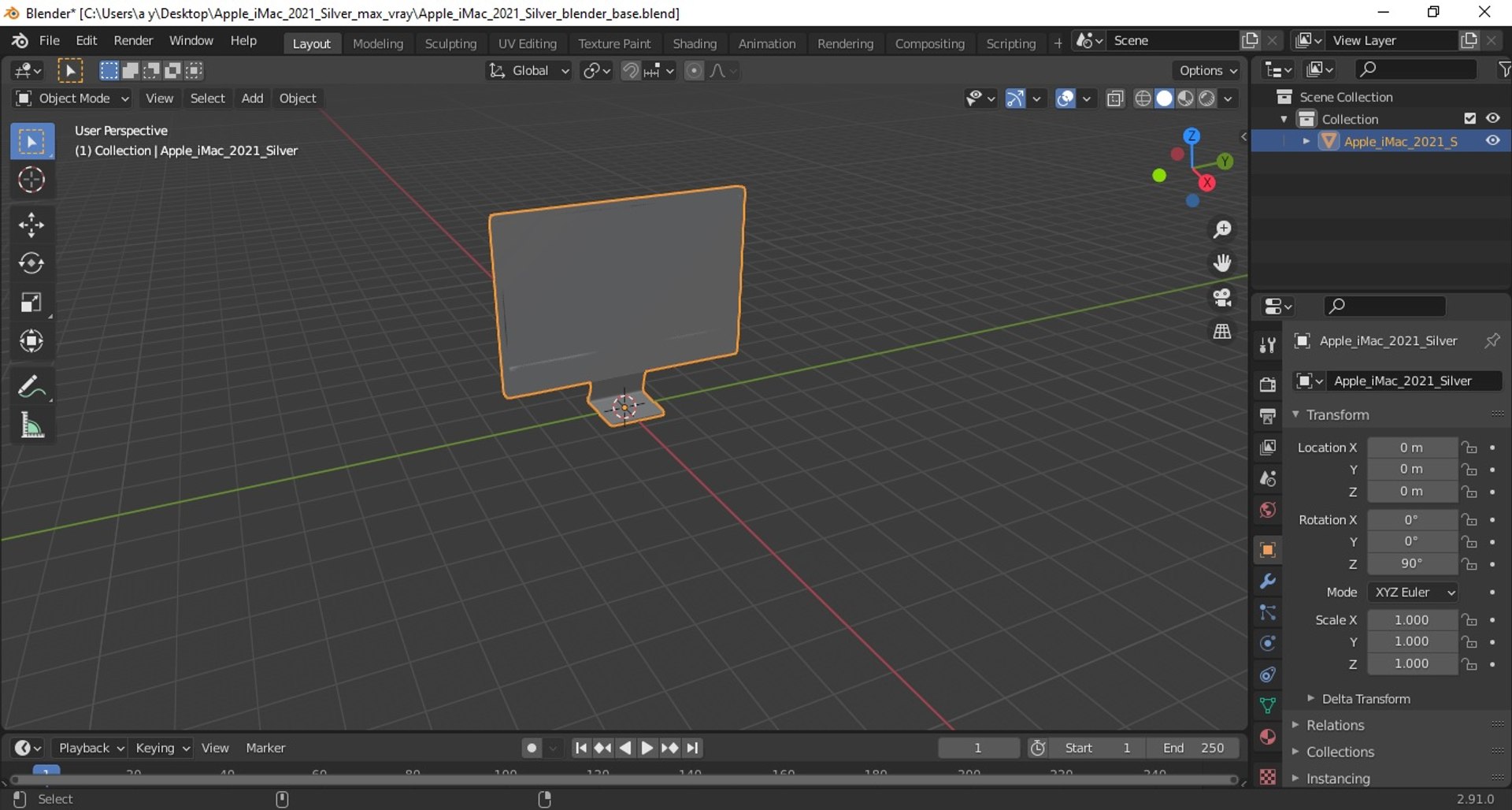Select the Move tool in the toolbar

pyautogui.click(x=31, y=225)
